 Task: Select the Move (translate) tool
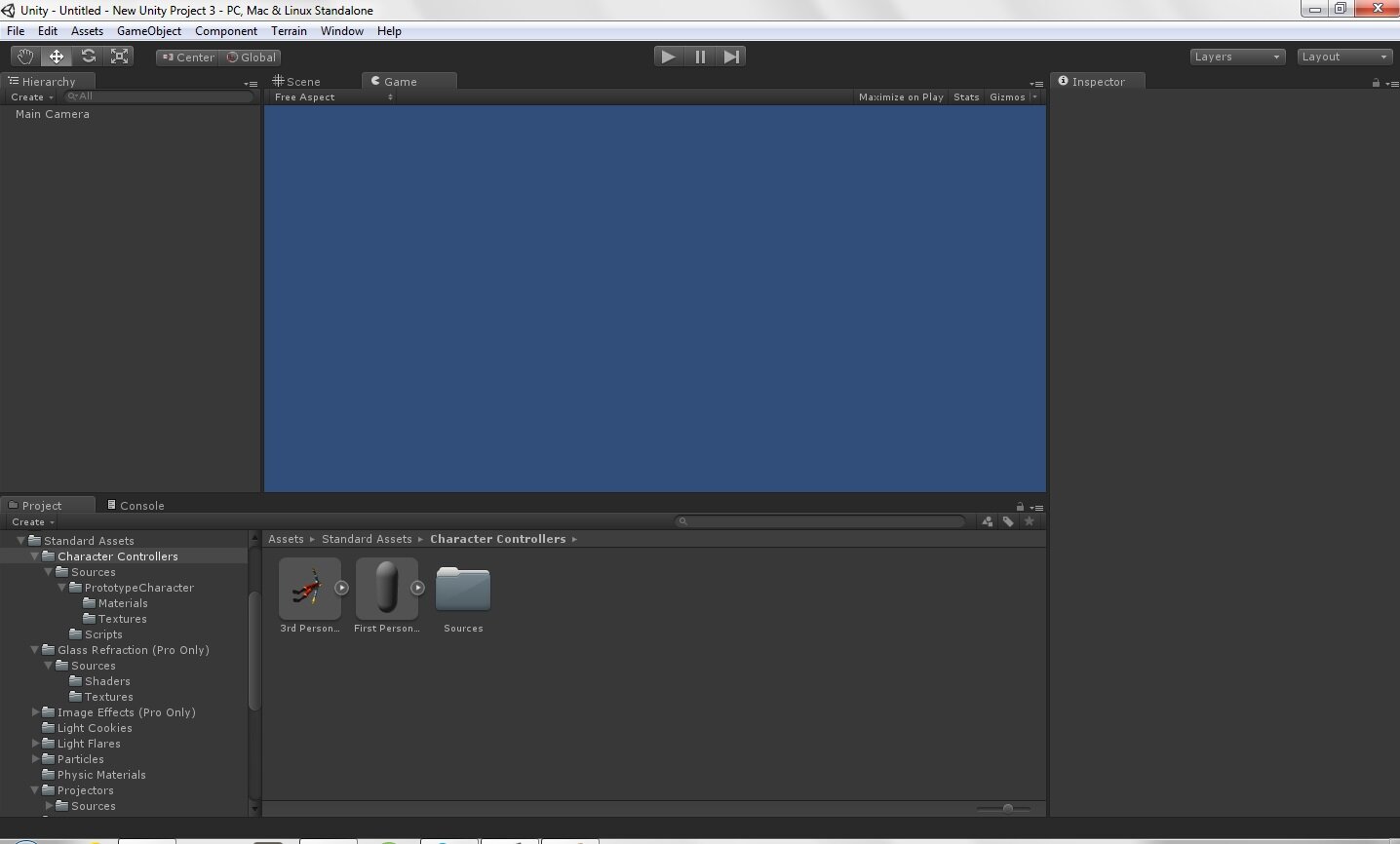57,57
